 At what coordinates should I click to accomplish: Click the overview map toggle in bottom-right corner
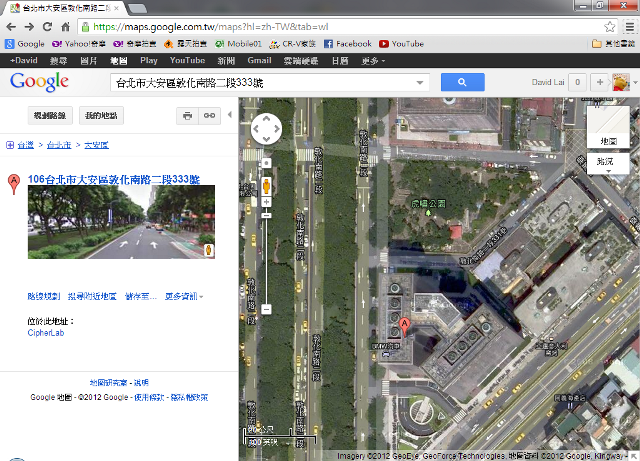point(634,456)
